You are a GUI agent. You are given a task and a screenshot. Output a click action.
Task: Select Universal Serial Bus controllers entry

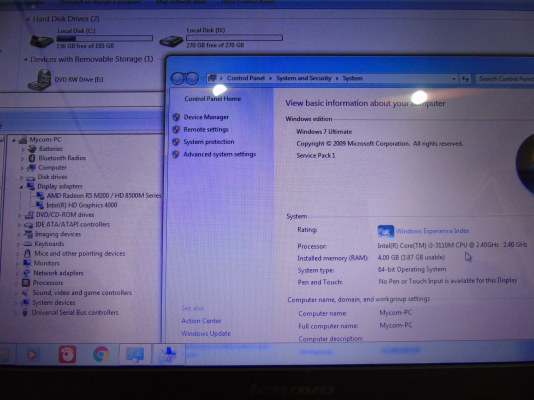(75, 313)
